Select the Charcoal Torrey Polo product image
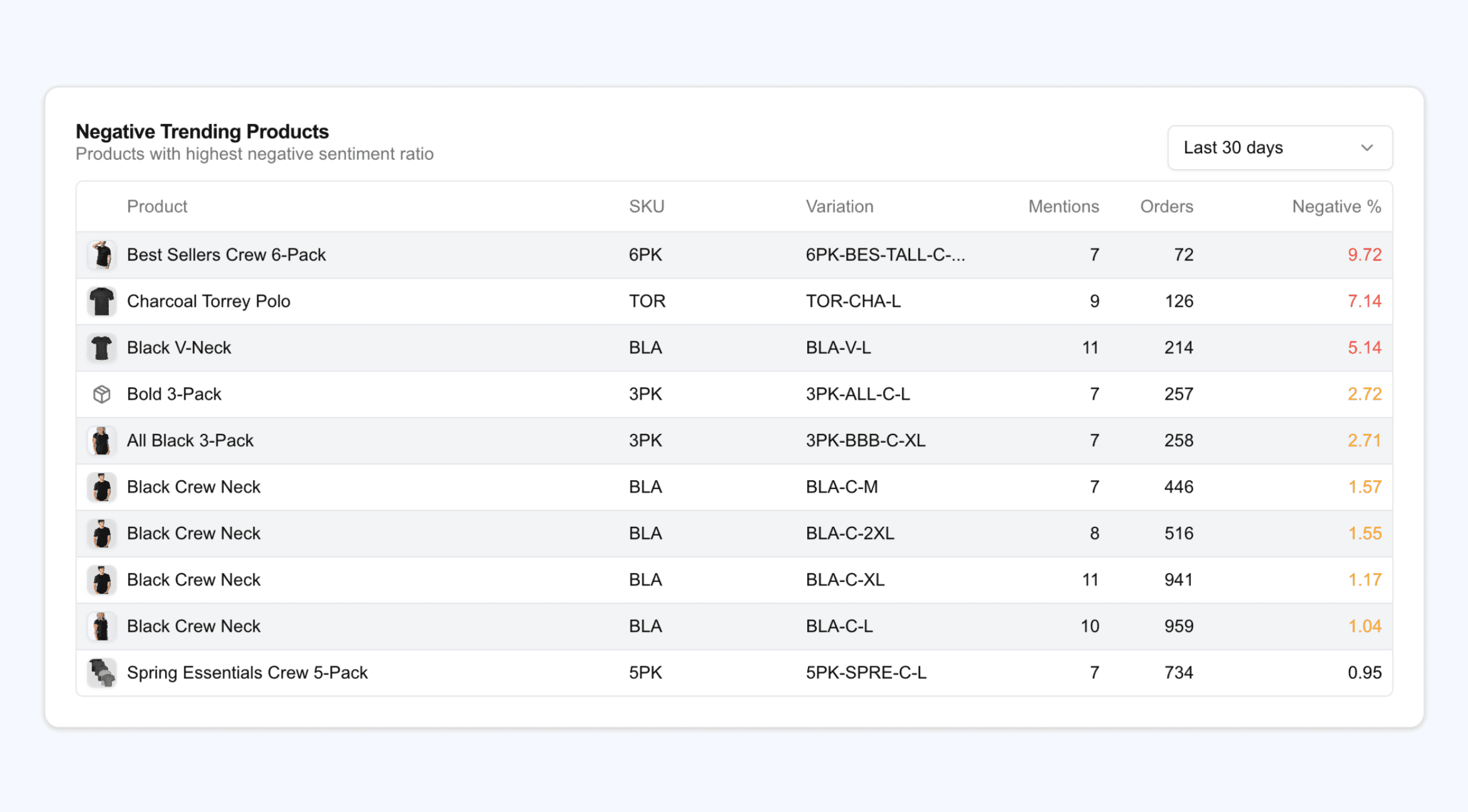The image size is (1468, 812). coord(101,301)
